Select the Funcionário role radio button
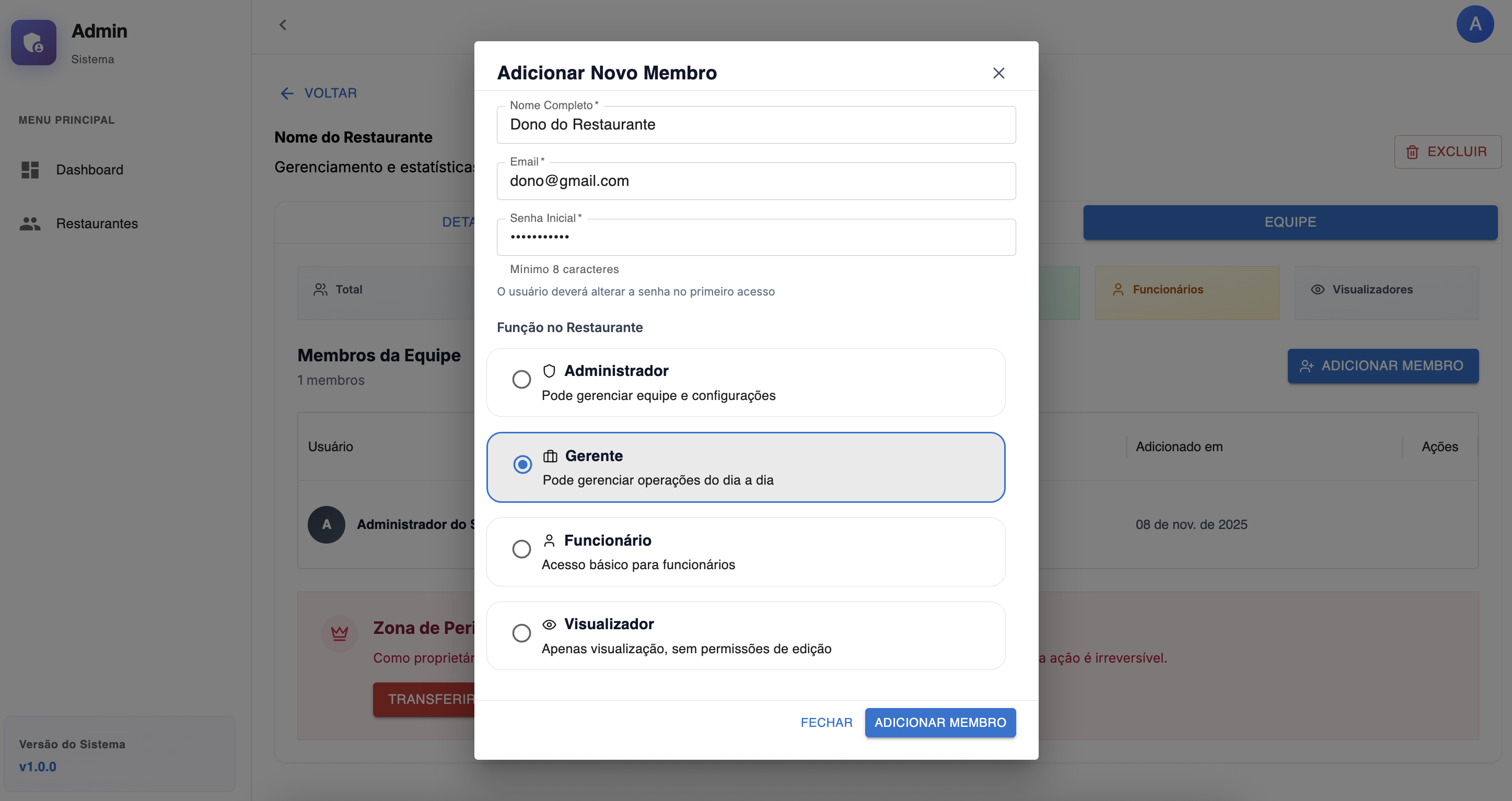This screenshot has height=801, width=1512. tap(521, 549)
